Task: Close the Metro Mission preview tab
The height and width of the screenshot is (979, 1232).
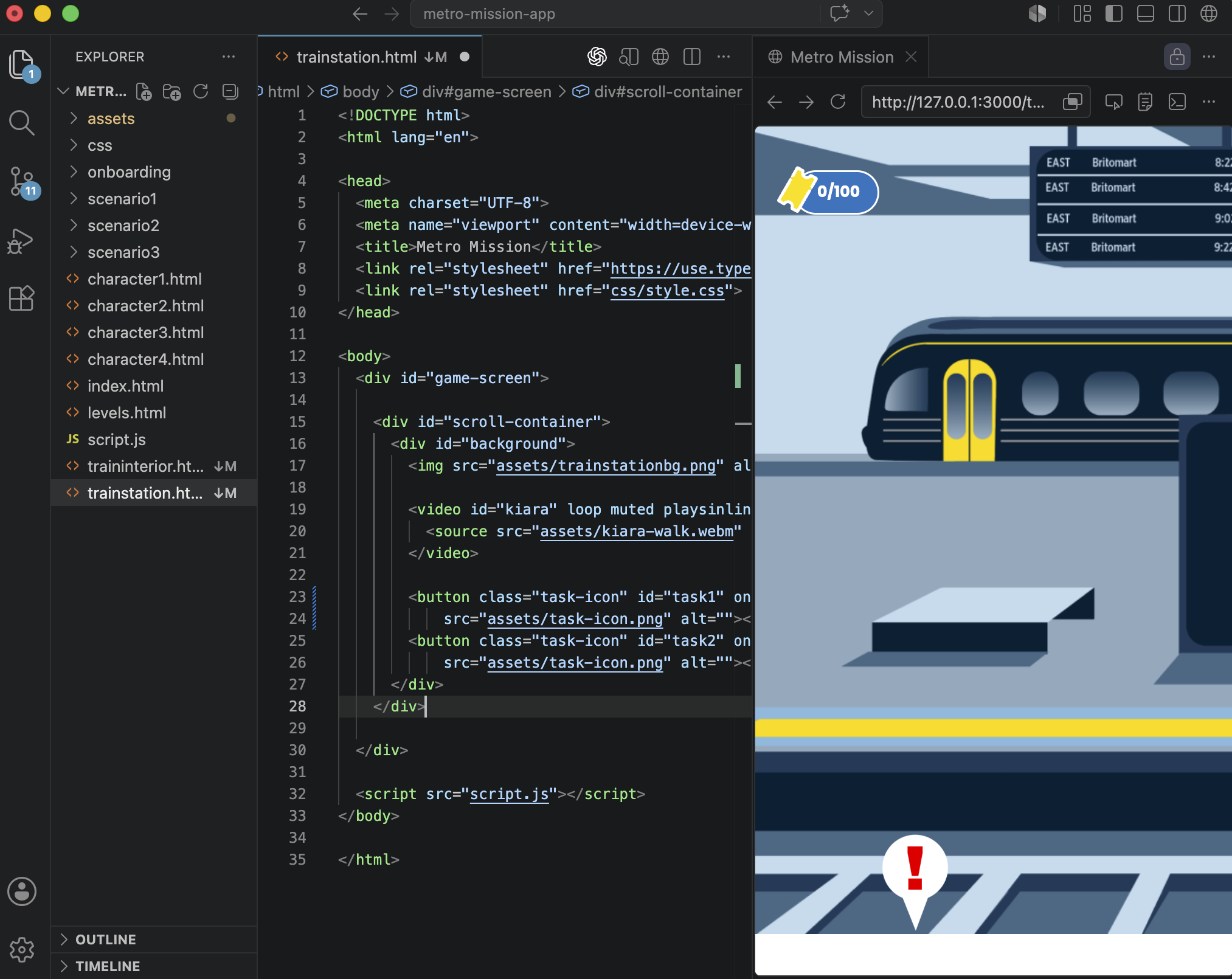Action: point(911,57)
